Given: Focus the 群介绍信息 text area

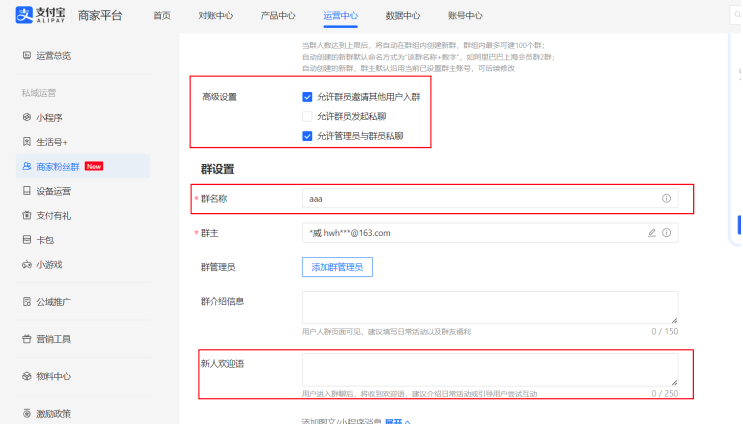Looking at the screenshot, I should (x=489, y=307).
